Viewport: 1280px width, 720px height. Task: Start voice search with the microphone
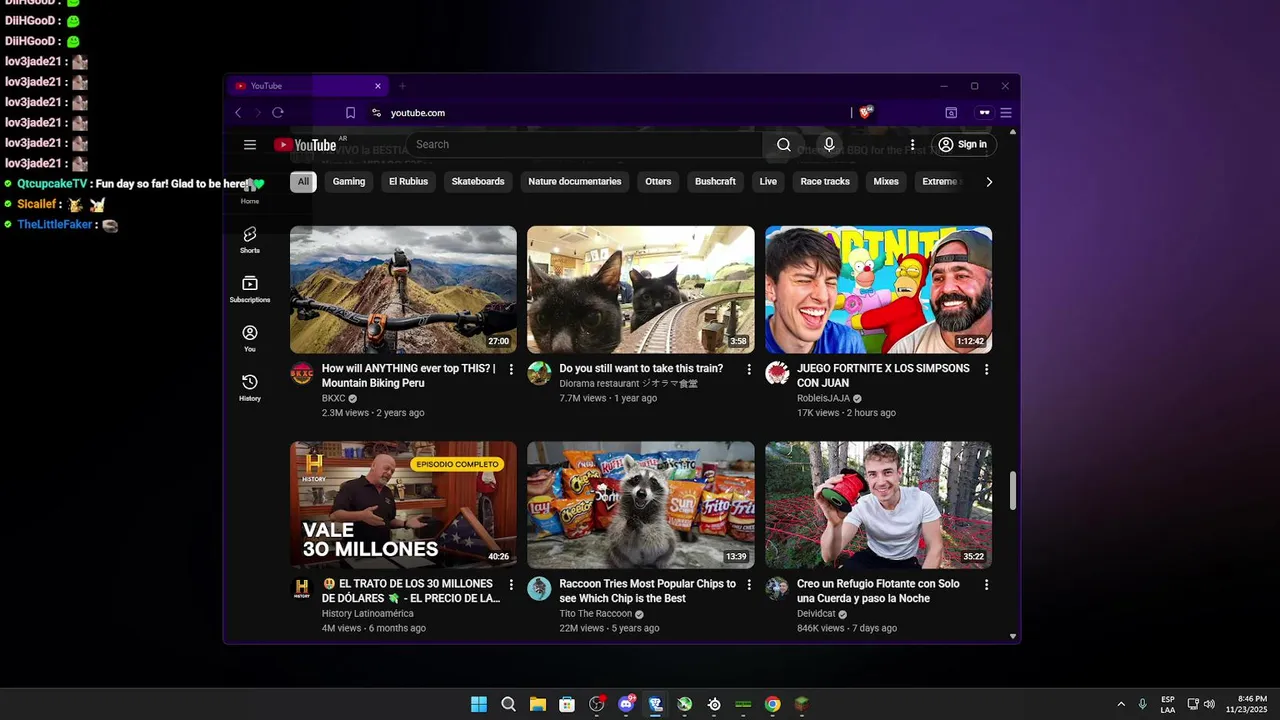click(x=829, y=145)
